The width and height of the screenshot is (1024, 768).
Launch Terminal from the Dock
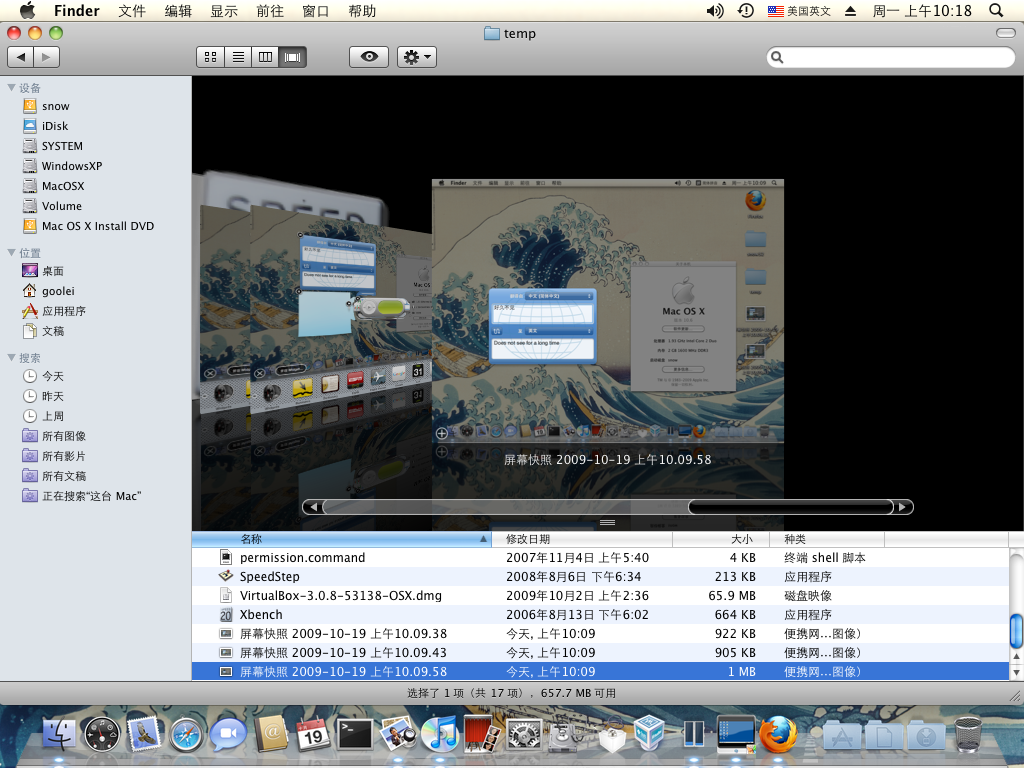click(x=355, y=733)
